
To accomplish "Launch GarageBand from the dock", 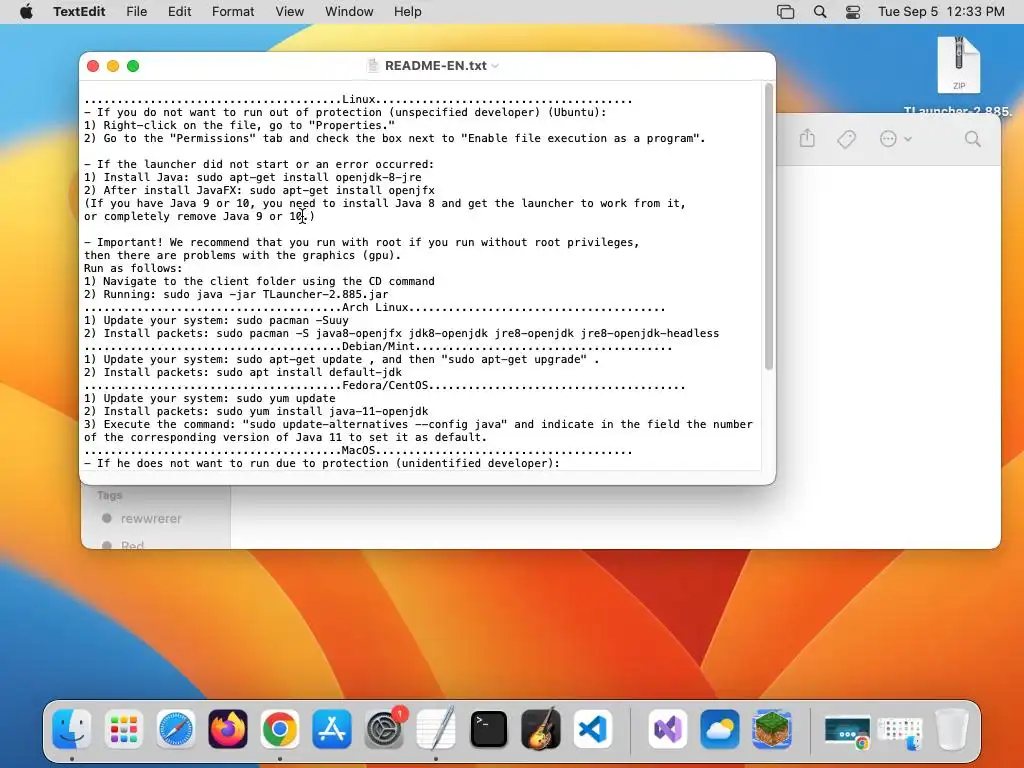I will [x=541, y=729].
